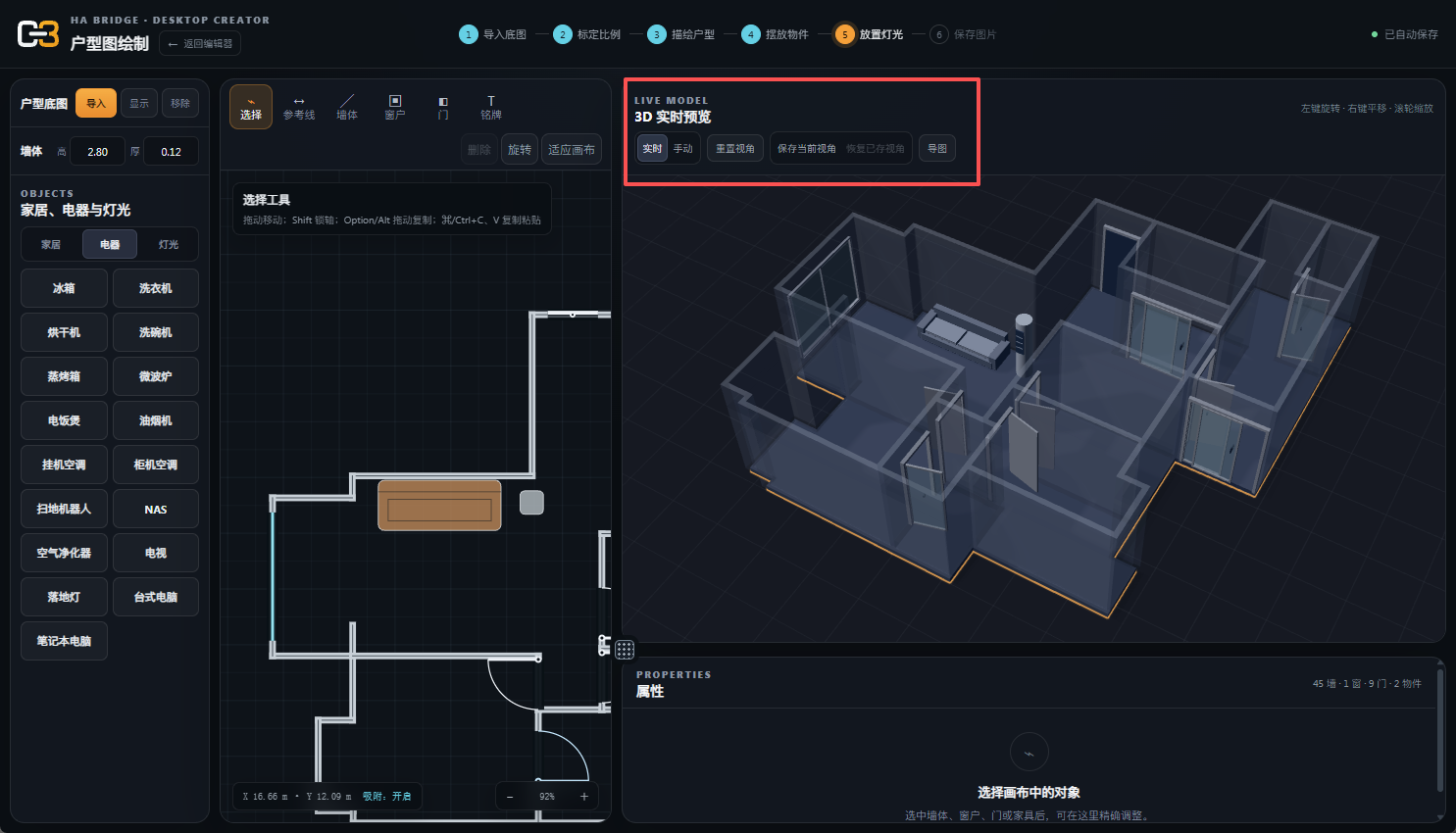Viewport: 1456px width, 833px height.
Task: Add a 电视 television
Action: click(x=156, y=553)
